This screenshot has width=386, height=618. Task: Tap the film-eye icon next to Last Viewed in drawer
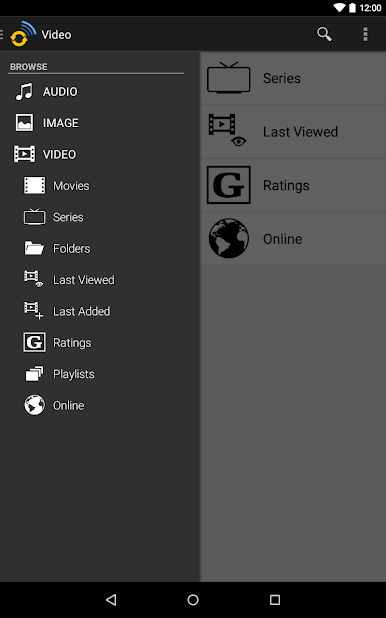(x=34, y=279)
